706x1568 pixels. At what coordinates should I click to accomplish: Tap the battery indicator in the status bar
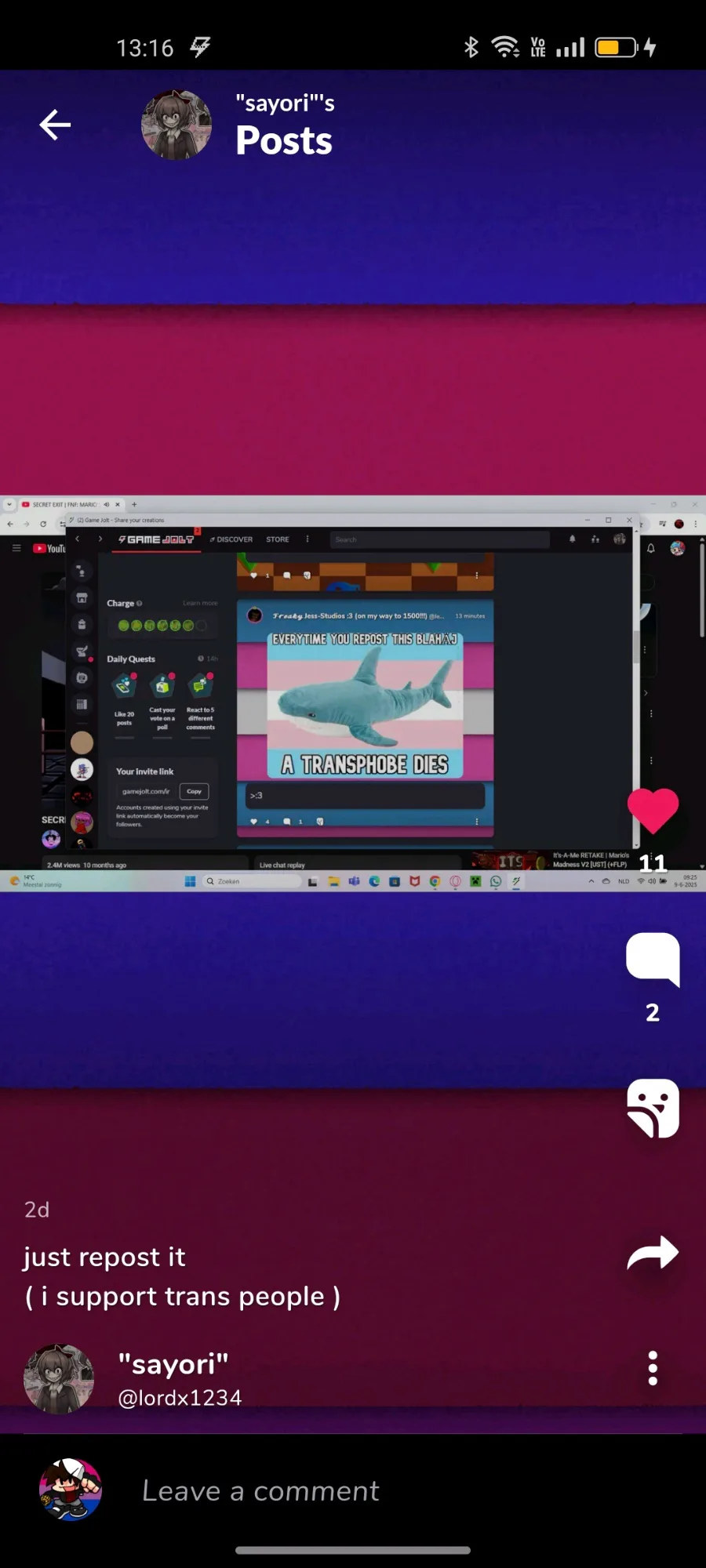point(617,47)
